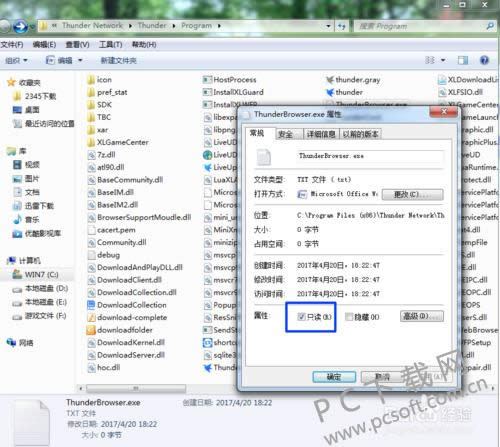Click the refresh button beside address bar
Image resolution: width=500 pixels, height=447 pixels.
coord(342,26)
